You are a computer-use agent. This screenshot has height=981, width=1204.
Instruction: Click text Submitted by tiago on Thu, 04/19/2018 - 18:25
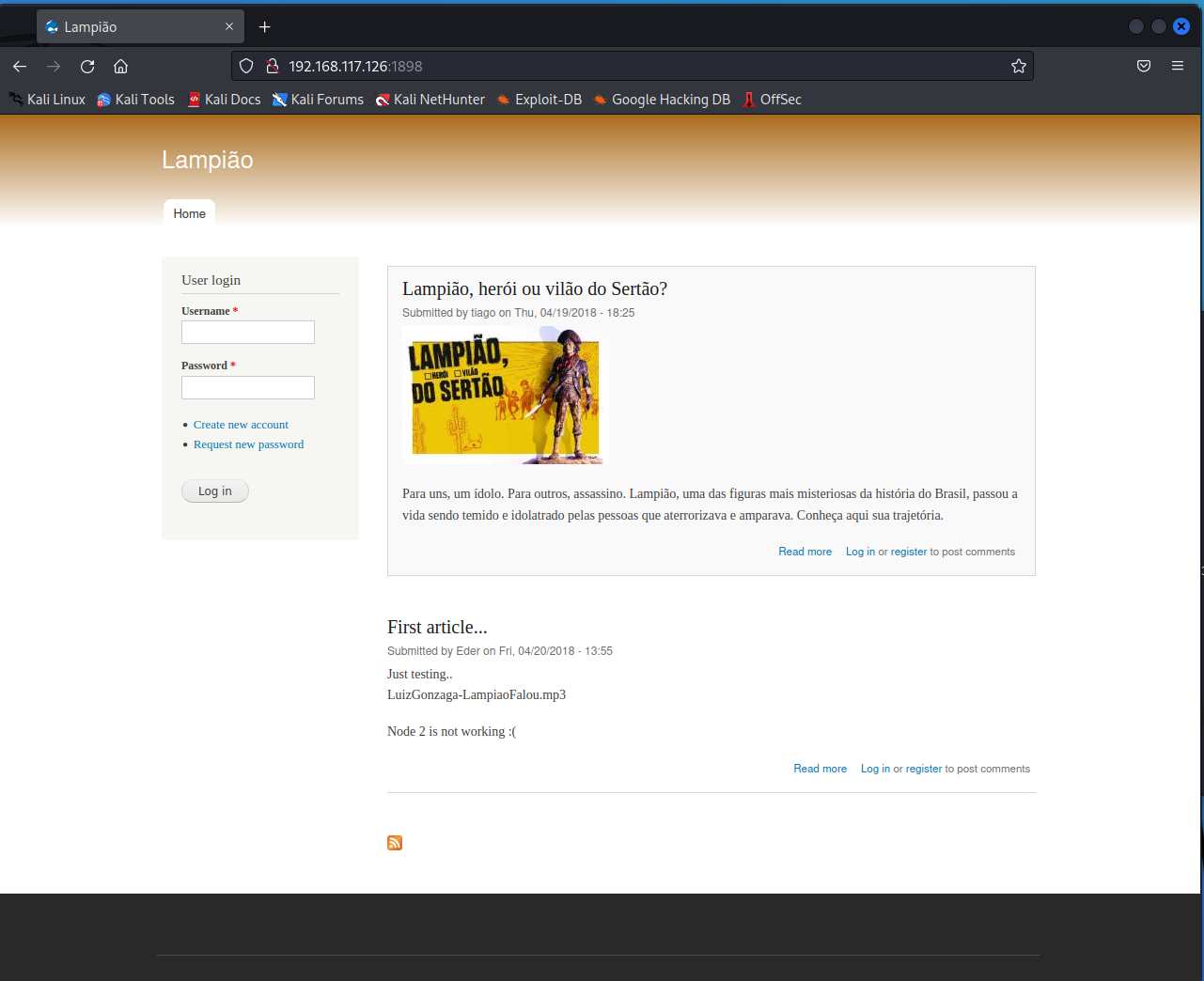[x=518, y=313]
